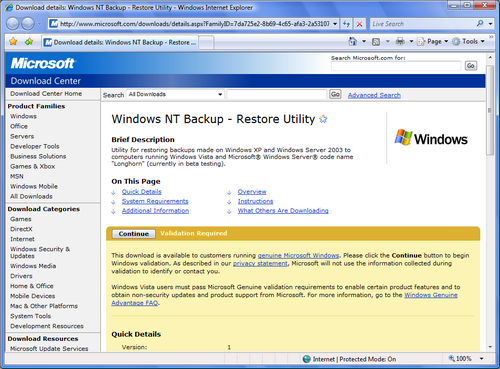Click the Download Center search keyword field
The image size is (500, 369).
tap(277, 94)
